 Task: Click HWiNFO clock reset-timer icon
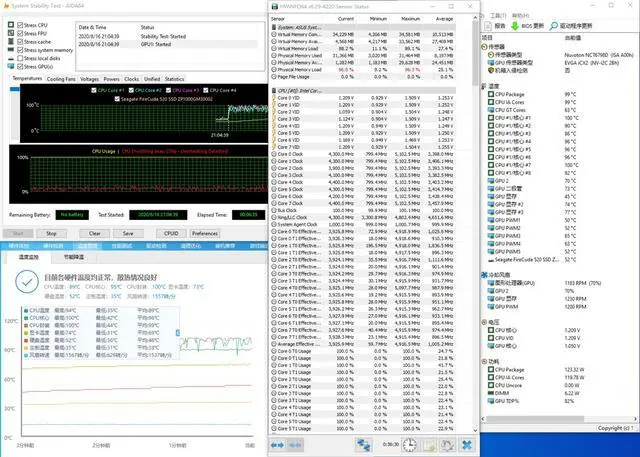point(409,444)
